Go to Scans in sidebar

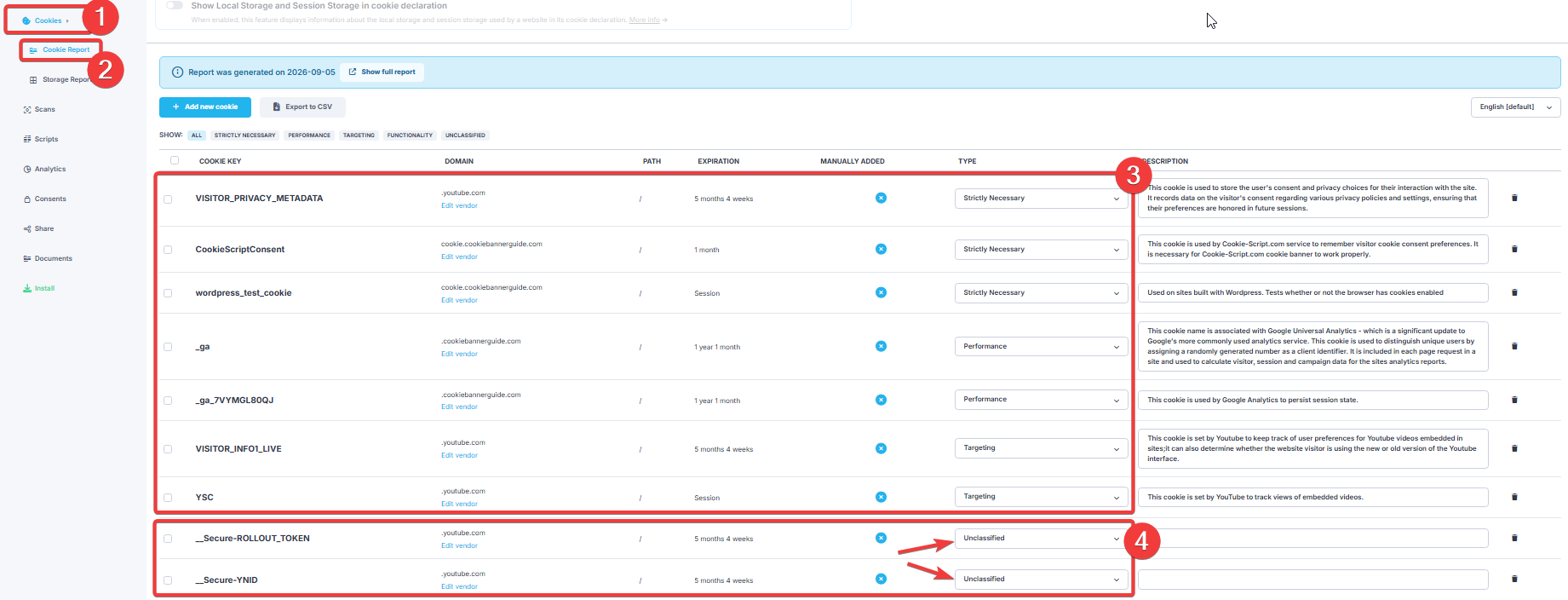[40, 109]
